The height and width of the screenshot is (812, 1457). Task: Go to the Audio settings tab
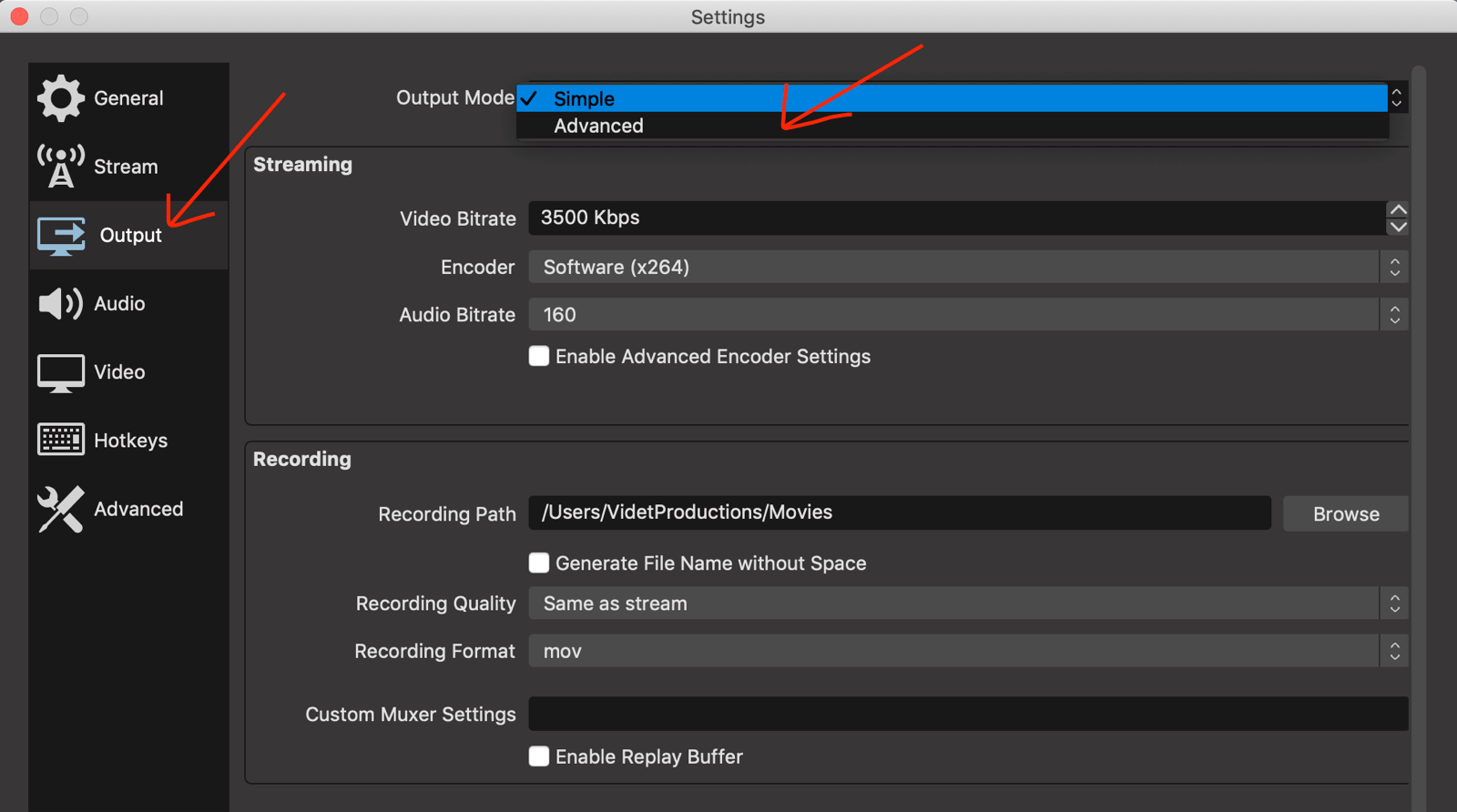(x=128, y=303)
